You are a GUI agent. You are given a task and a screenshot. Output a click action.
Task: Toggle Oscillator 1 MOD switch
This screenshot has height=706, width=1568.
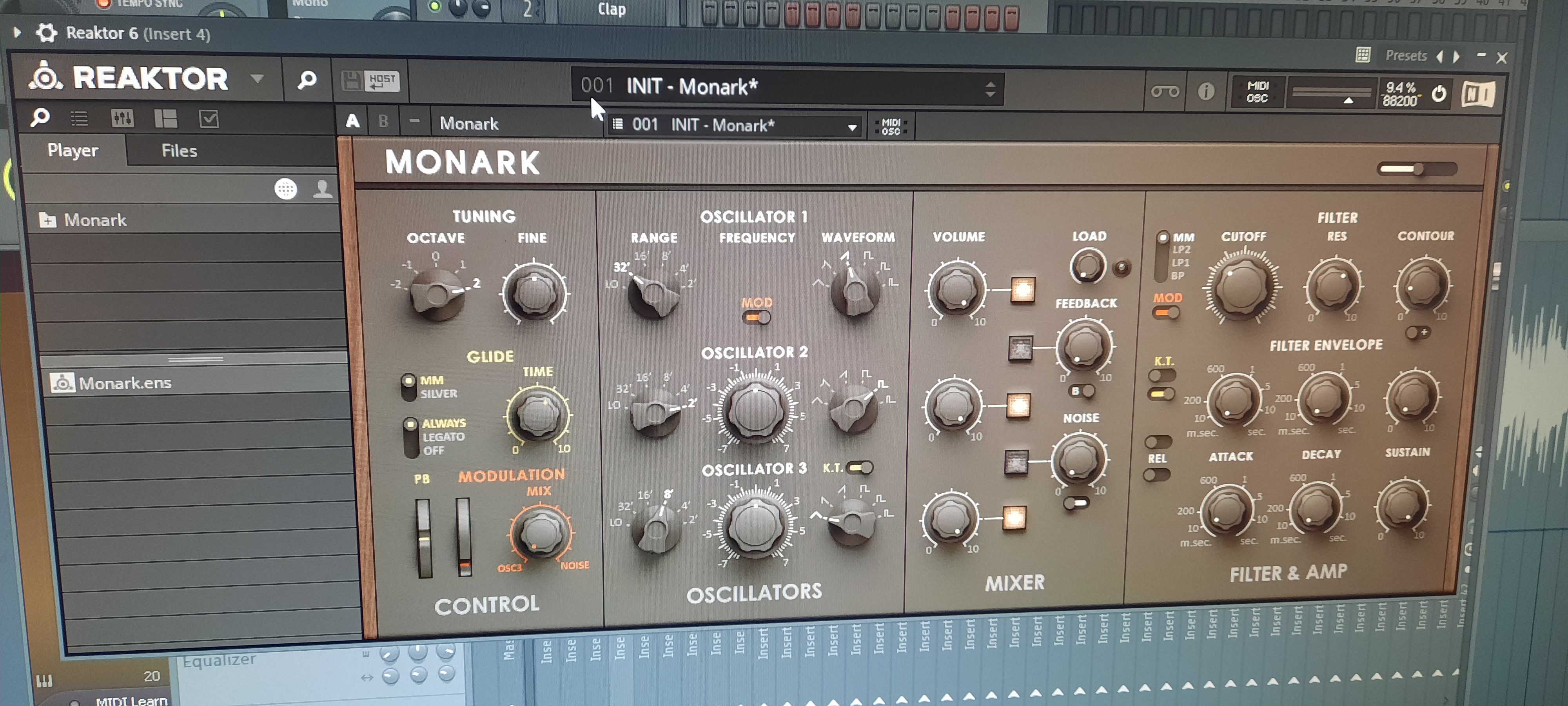pyautogui.click(x=757, y=317)
